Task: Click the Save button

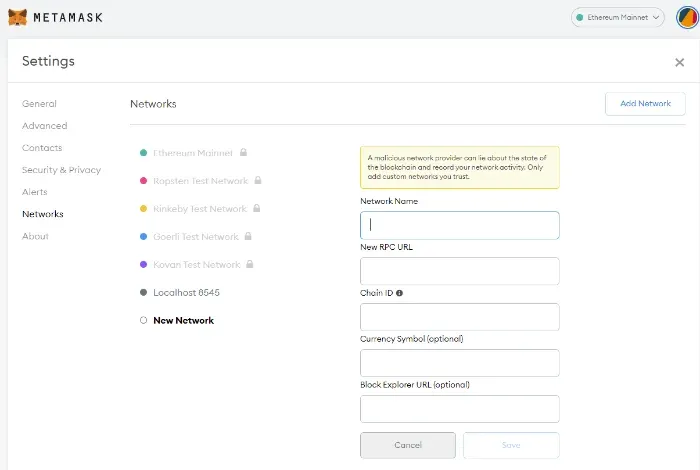Action: click(511, 445)
